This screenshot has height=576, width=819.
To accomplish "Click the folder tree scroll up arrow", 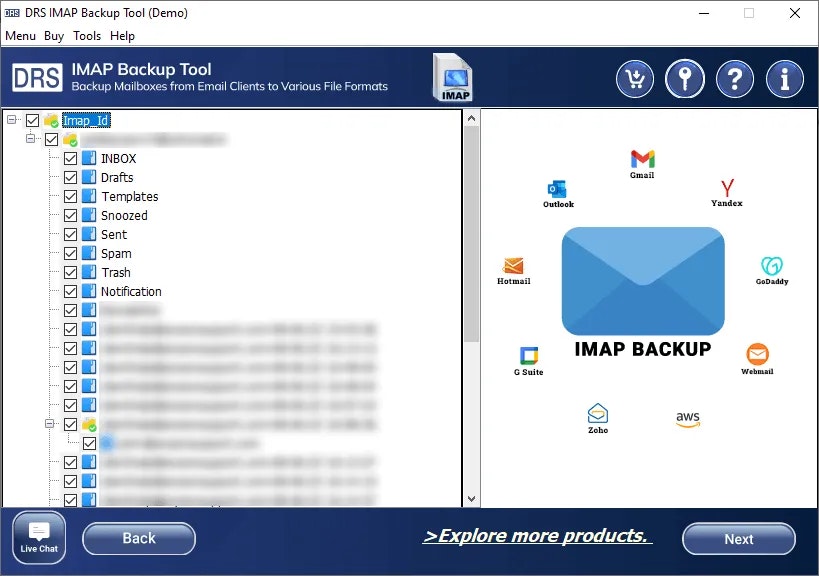I will [x=471, y=119].
